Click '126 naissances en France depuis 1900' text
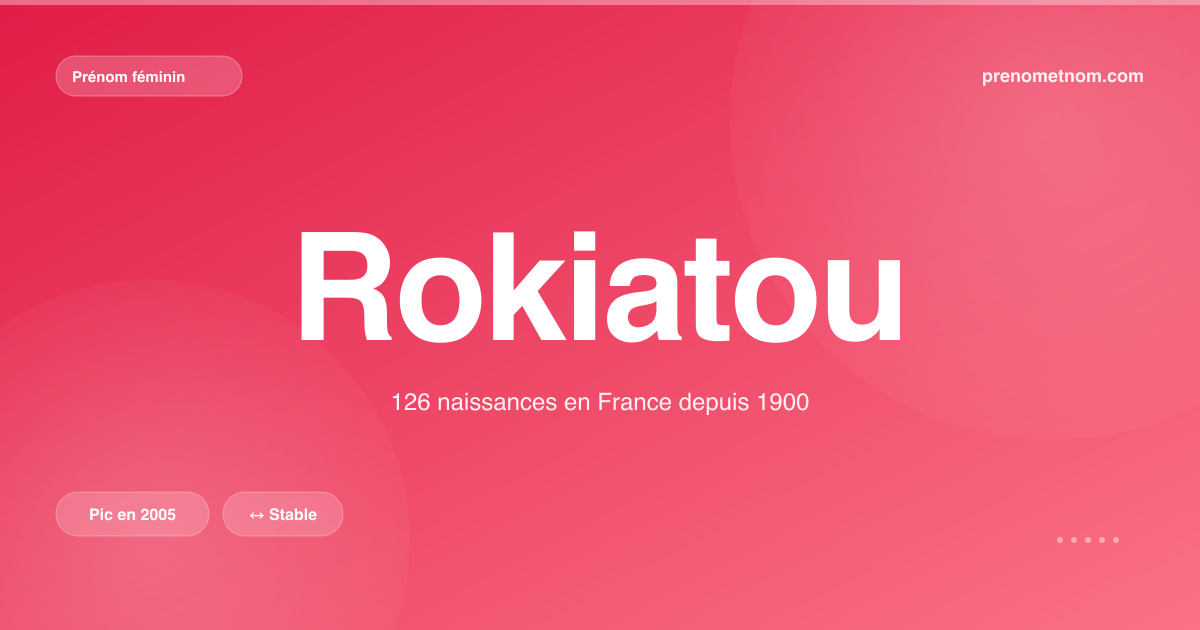Image resolution: width=1200 pixels, height=630 pixels. tap(600, 403)
